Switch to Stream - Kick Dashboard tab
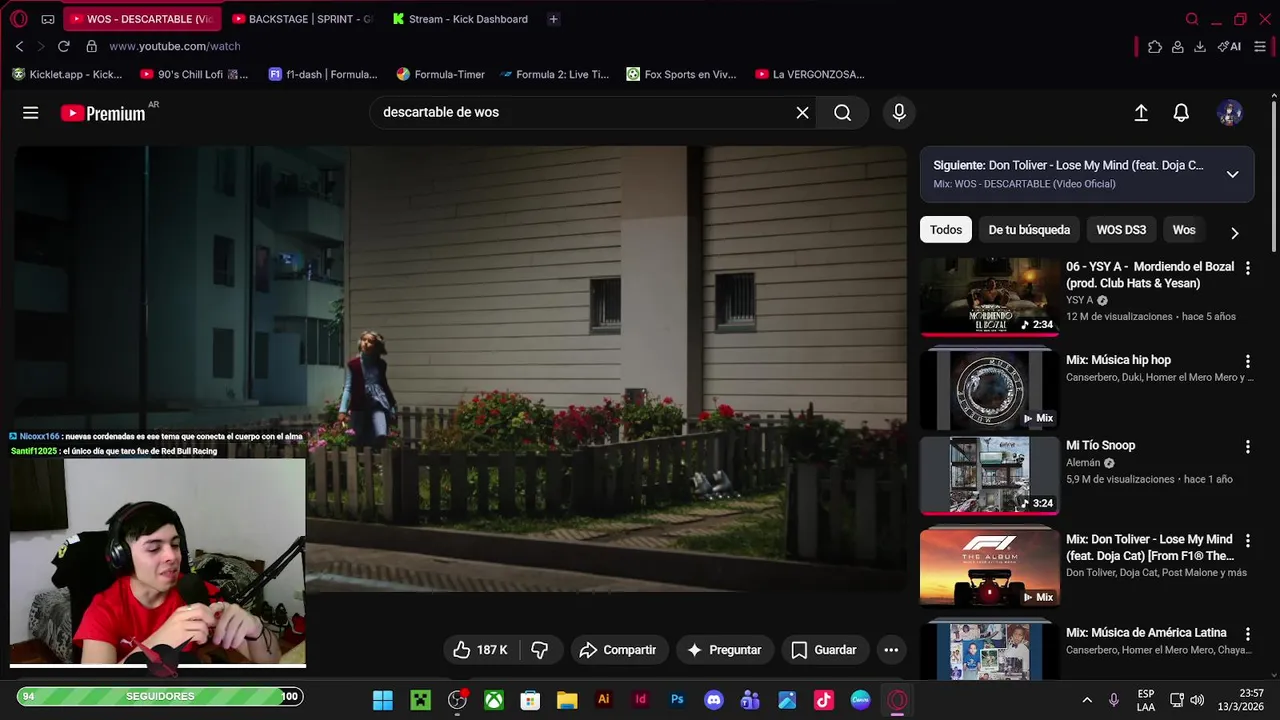1280x720 pixels. click(x=461, y=19)
